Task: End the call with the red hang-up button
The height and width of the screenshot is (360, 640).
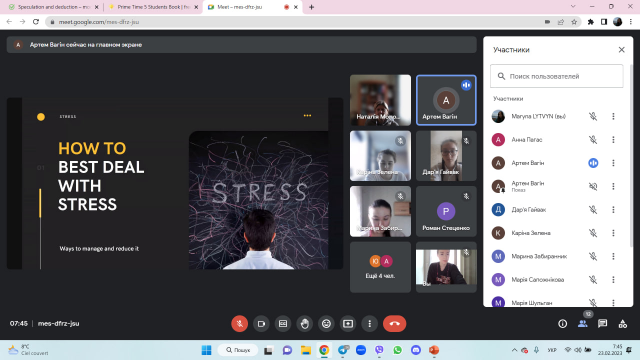Action: coord(394,324)
